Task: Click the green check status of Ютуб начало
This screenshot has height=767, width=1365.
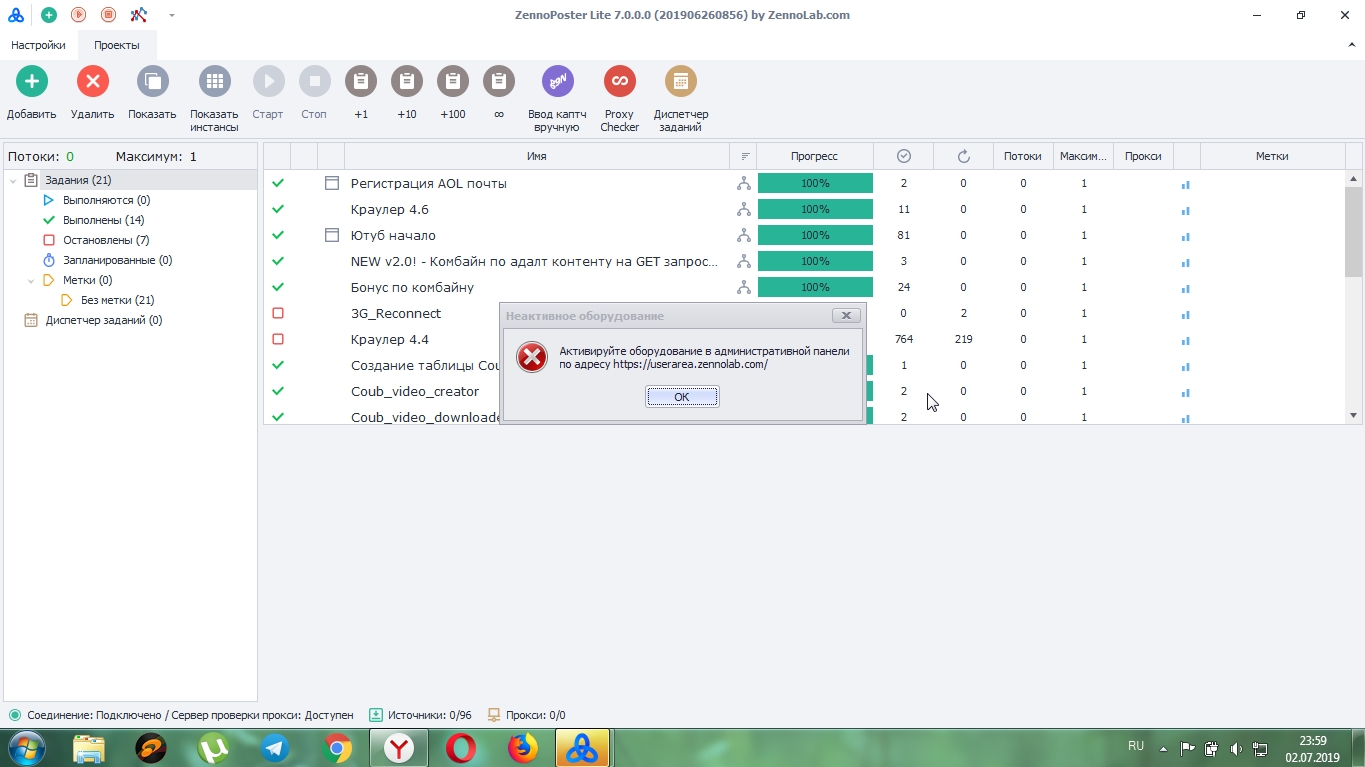Action: [x=278, y=235]
